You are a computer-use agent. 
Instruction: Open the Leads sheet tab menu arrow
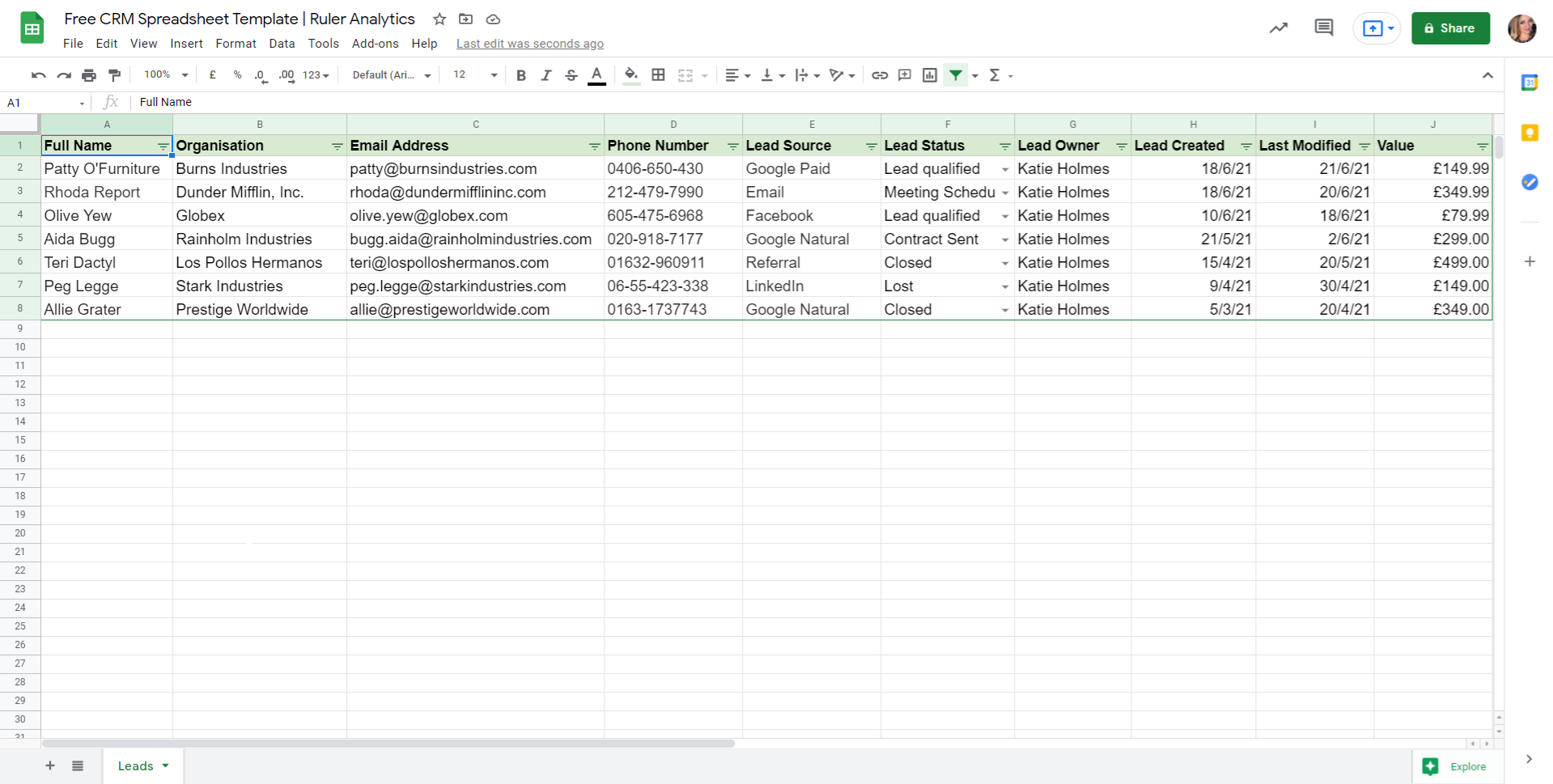click(164, 765)
